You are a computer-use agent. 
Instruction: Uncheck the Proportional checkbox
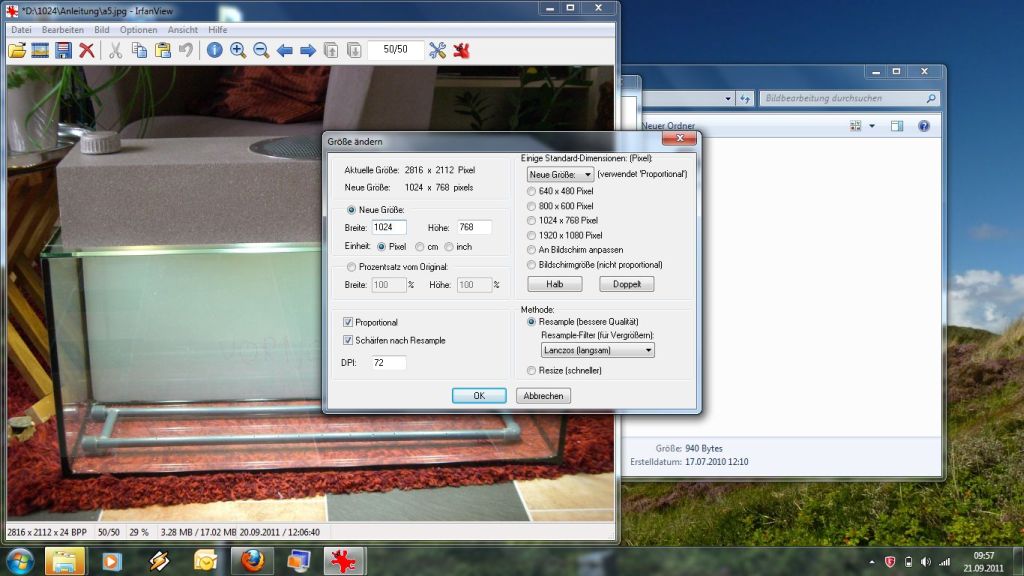click(348, 322)
